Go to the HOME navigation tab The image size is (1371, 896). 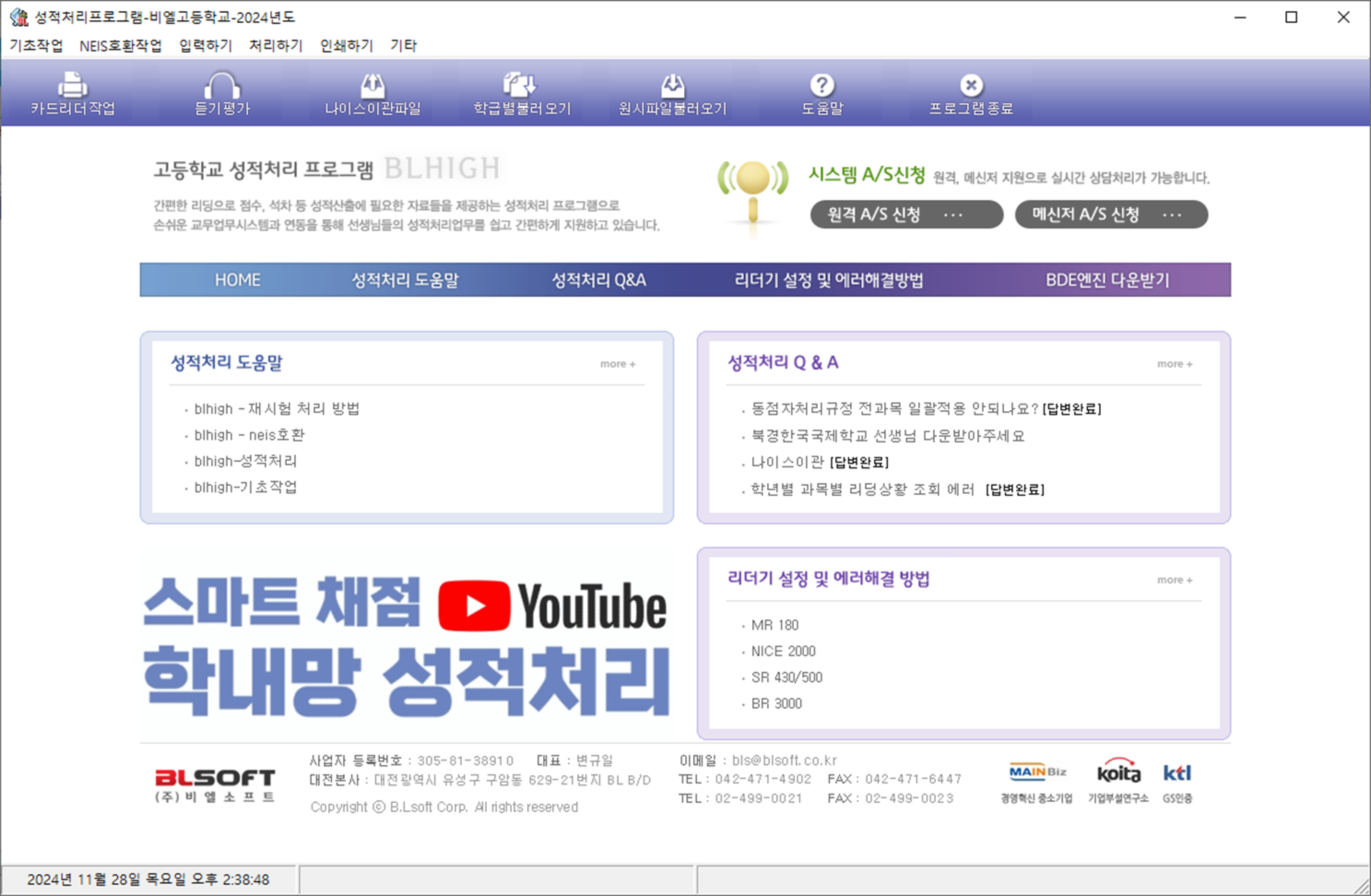(237, 280)
